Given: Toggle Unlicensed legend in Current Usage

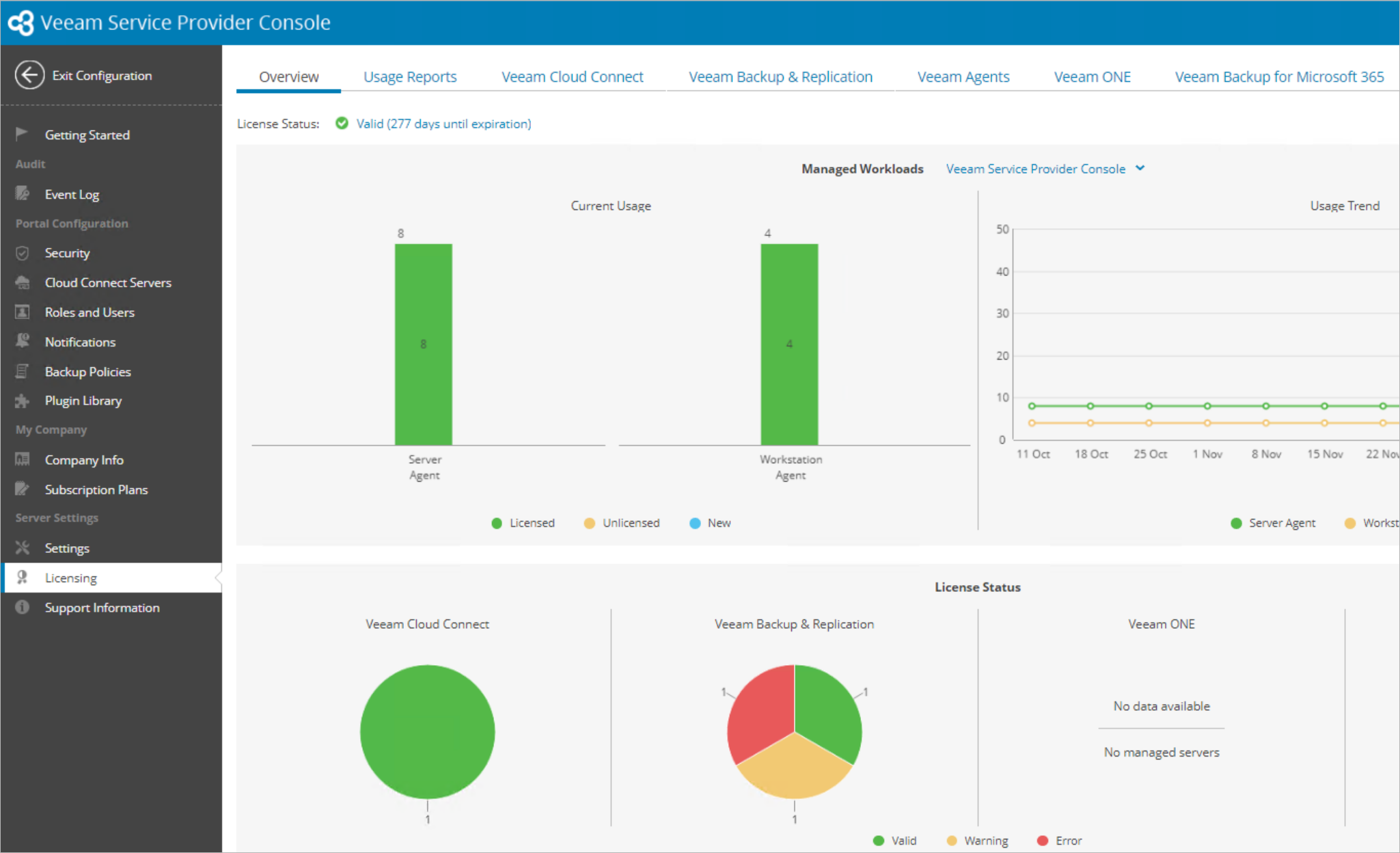Looking at the screenshot, I should click(622, 523).
